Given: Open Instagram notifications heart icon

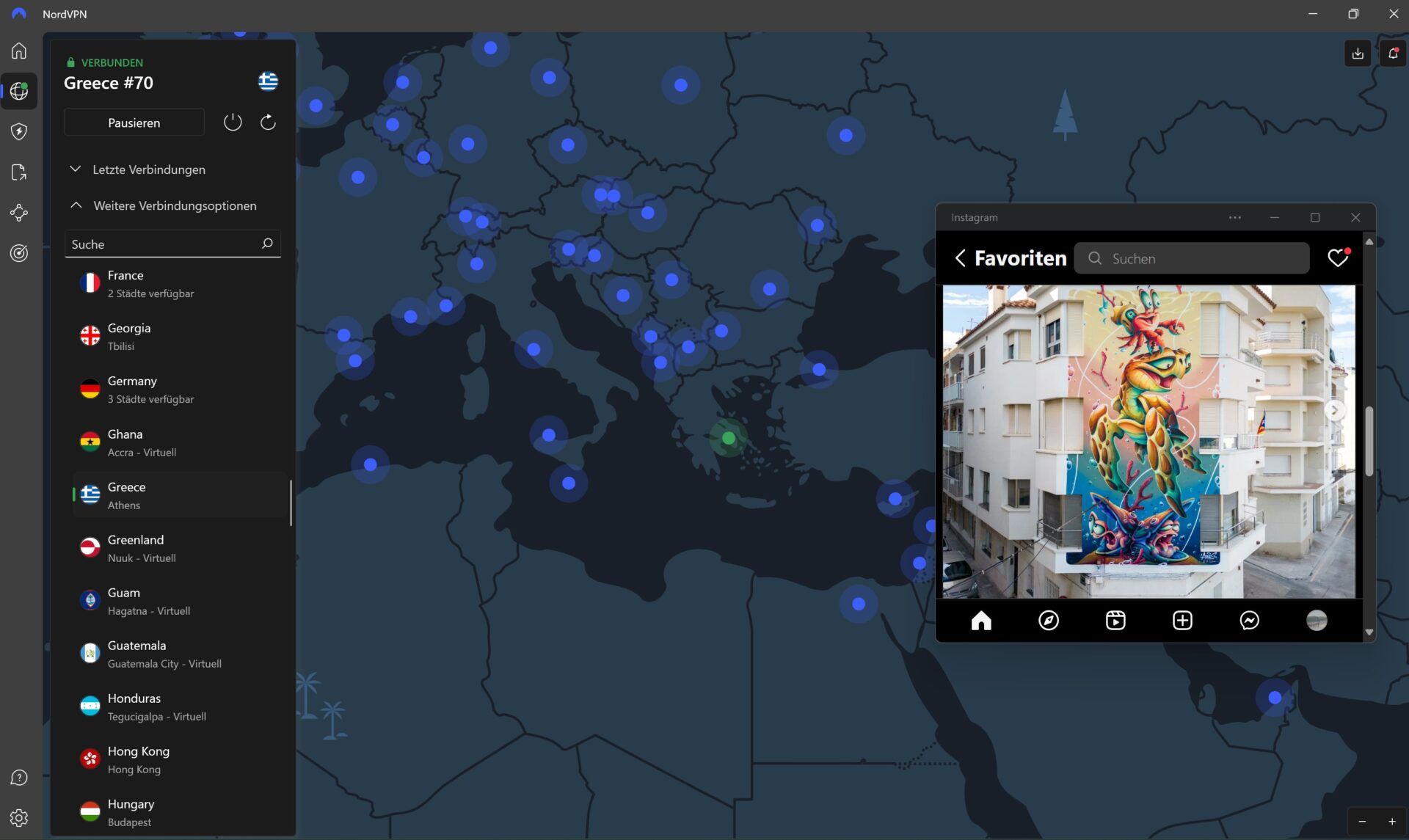Looking at the screenshot, I should (x=1338, y=258).
